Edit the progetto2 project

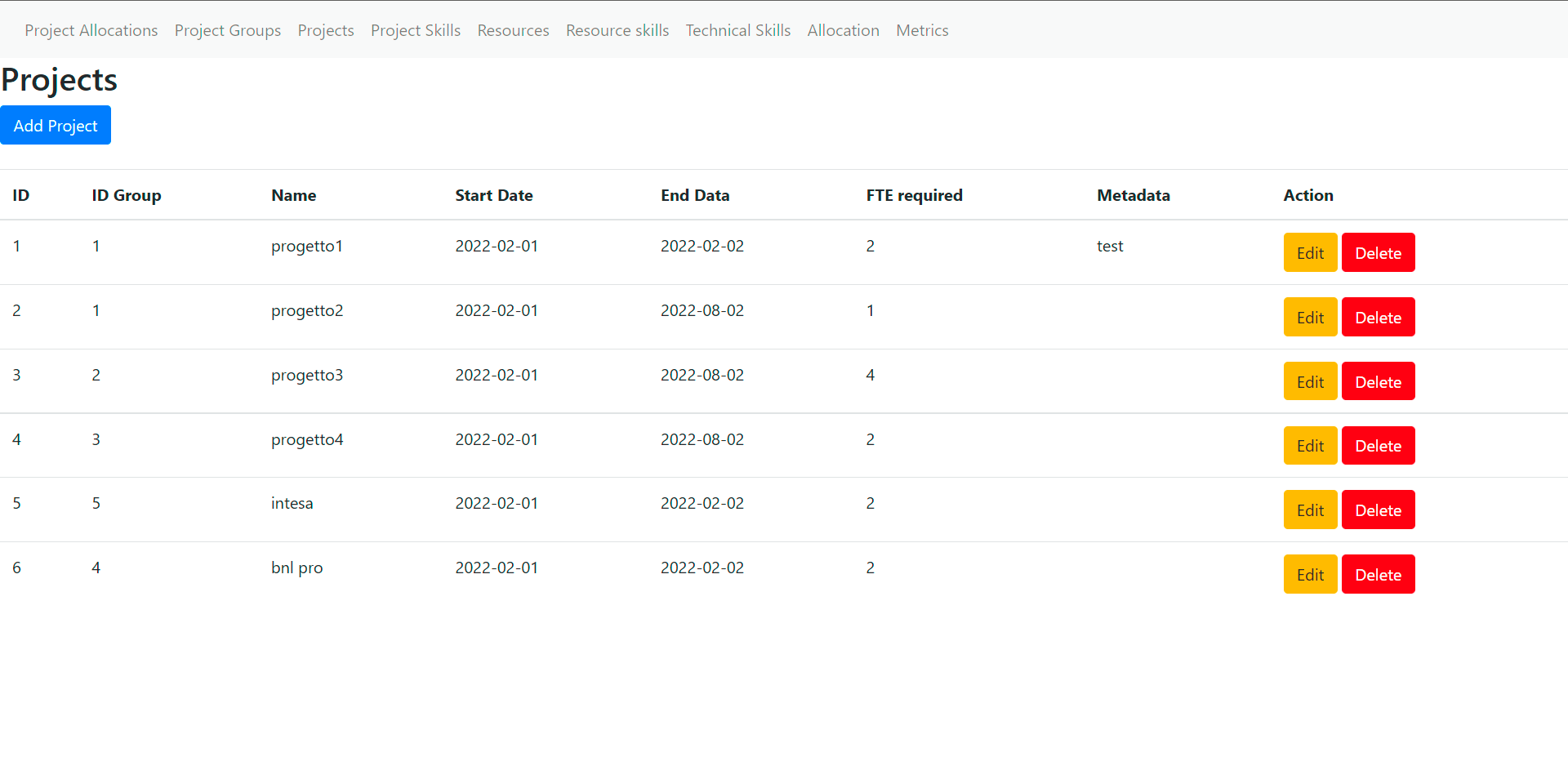pyautogui.click(x=1309, y=317)
